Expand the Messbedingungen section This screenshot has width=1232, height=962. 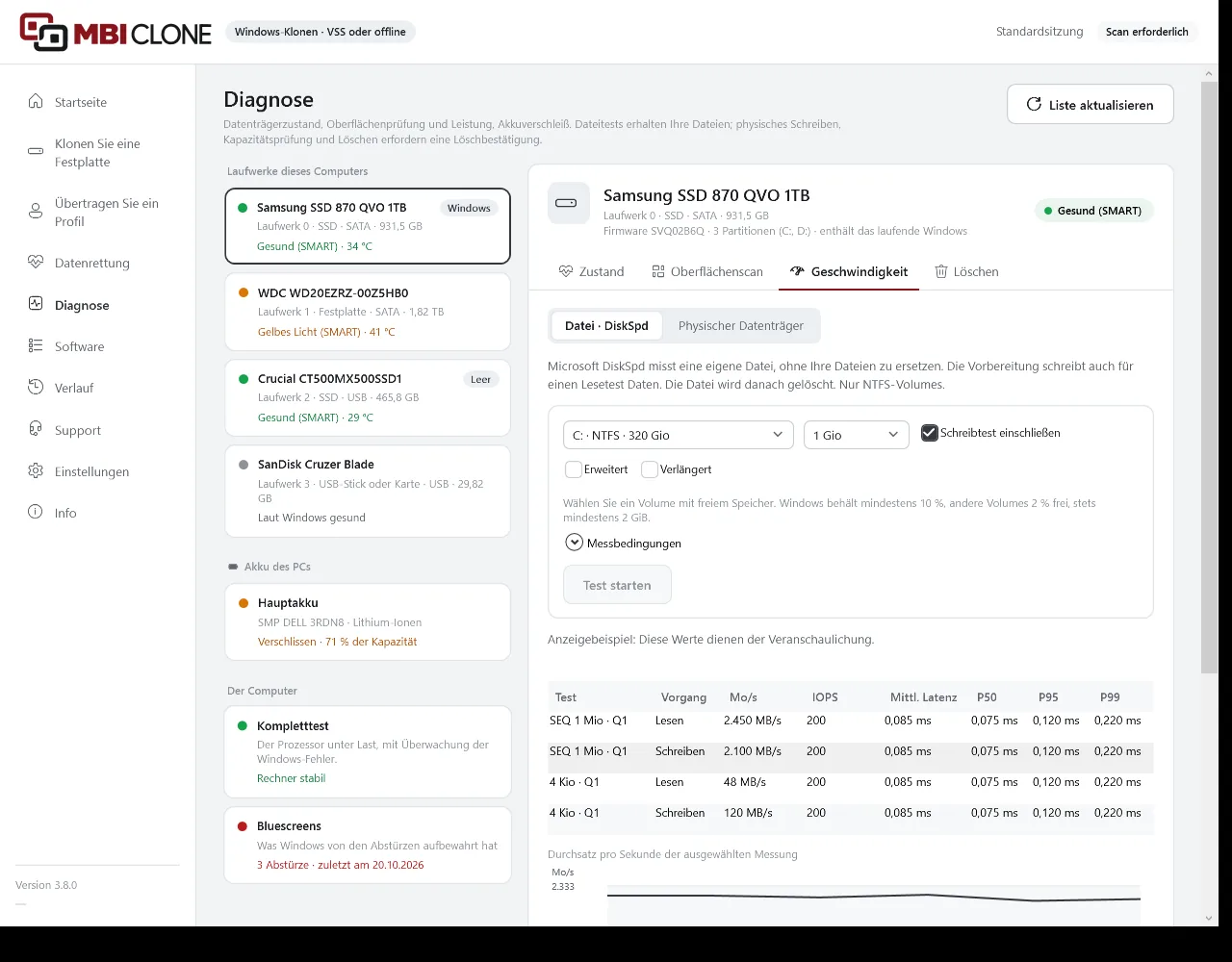tap(624, 543)
